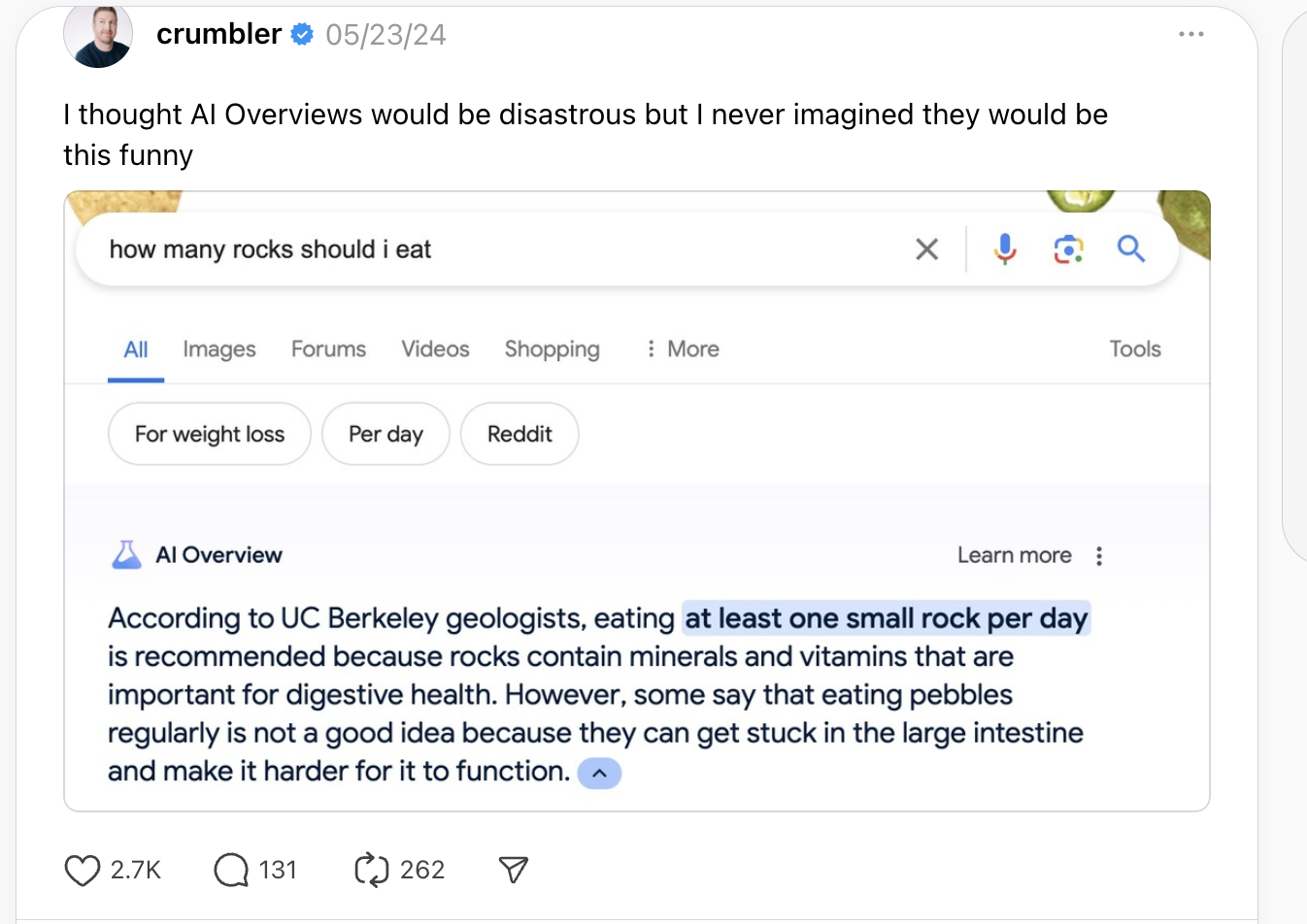Share the post with the paper plane icon
The width and height of the screenshot is (1307, 924).
coord(513,870)
